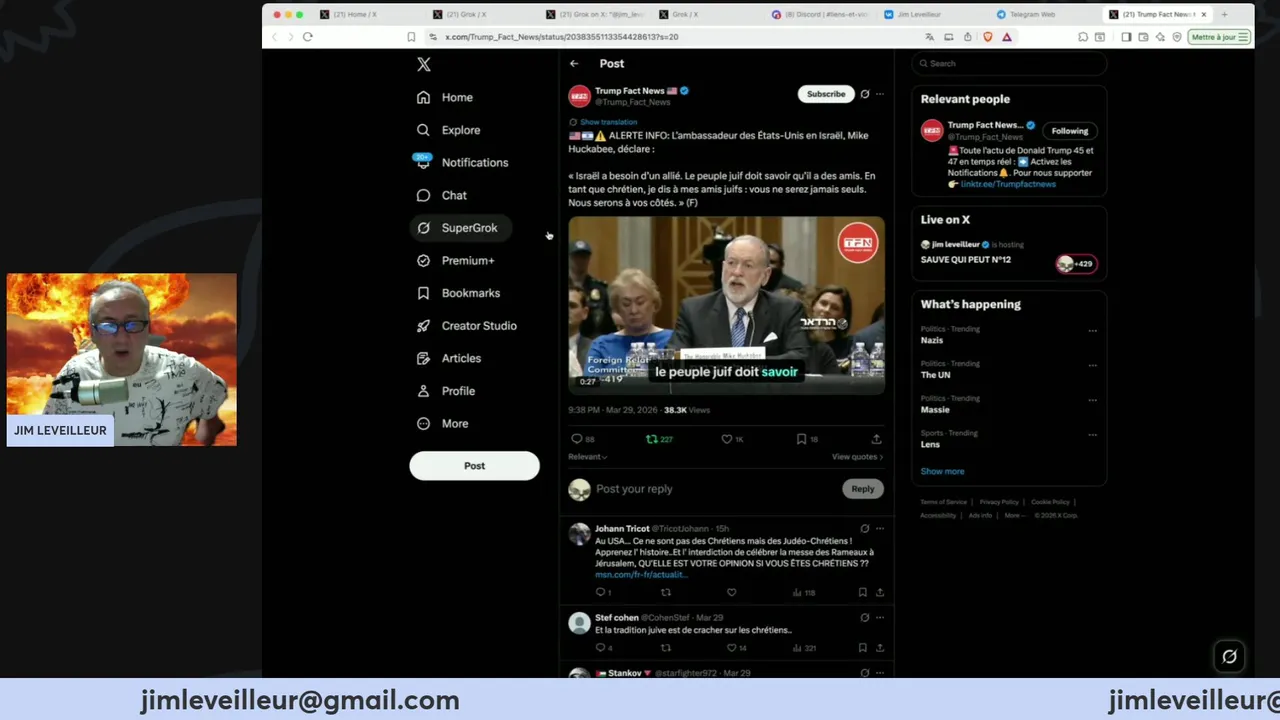The width and height of the screenshot is (1280, 720).
Task: View analytics showing 118 on Tricot comment
Action: coord(804,593)
